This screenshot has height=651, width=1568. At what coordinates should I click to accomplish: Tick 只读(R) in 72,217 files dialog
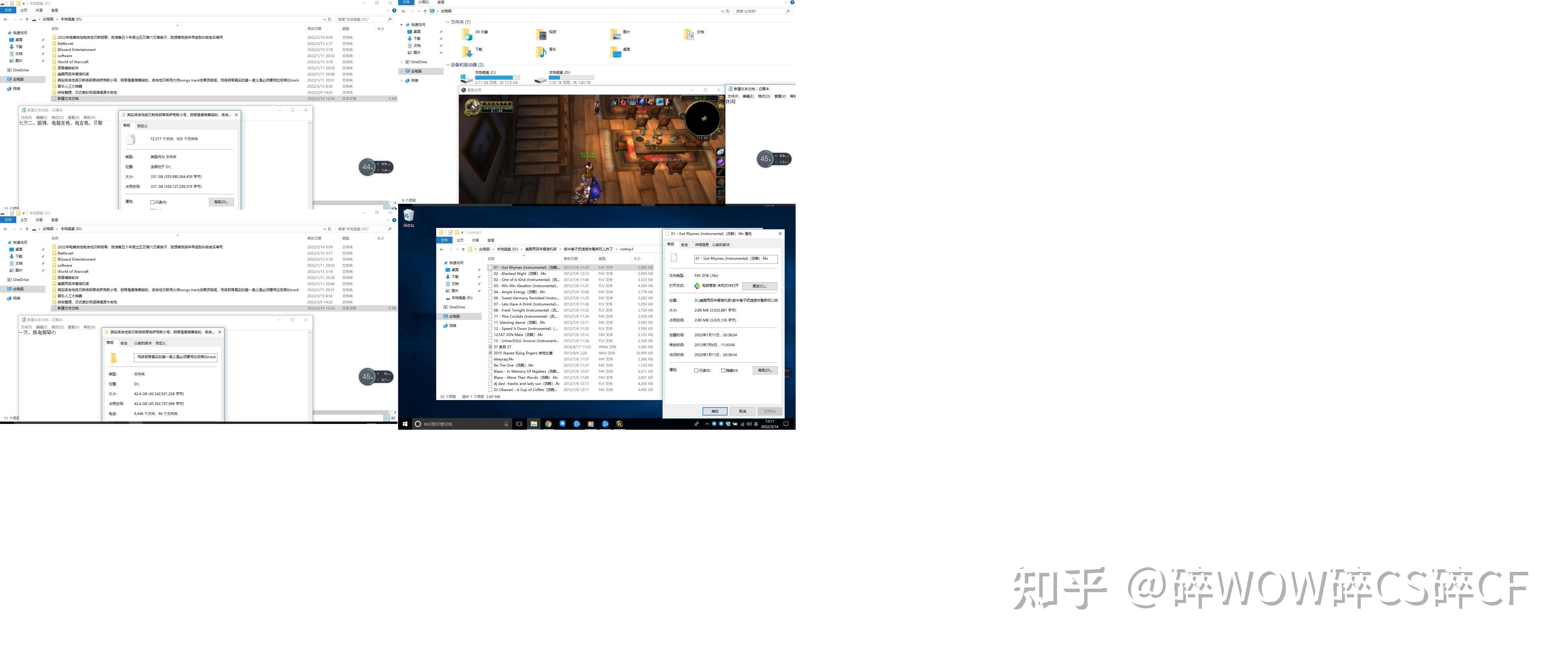coord(152,202)
